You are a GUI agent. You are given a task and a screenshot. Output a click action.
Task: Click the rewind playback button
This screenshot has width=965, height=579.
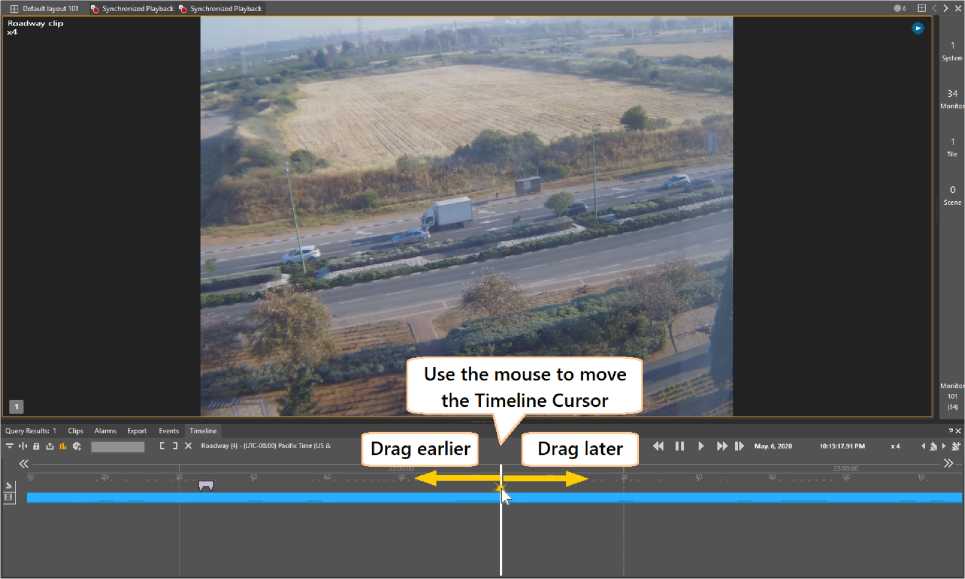click(658, 446)
